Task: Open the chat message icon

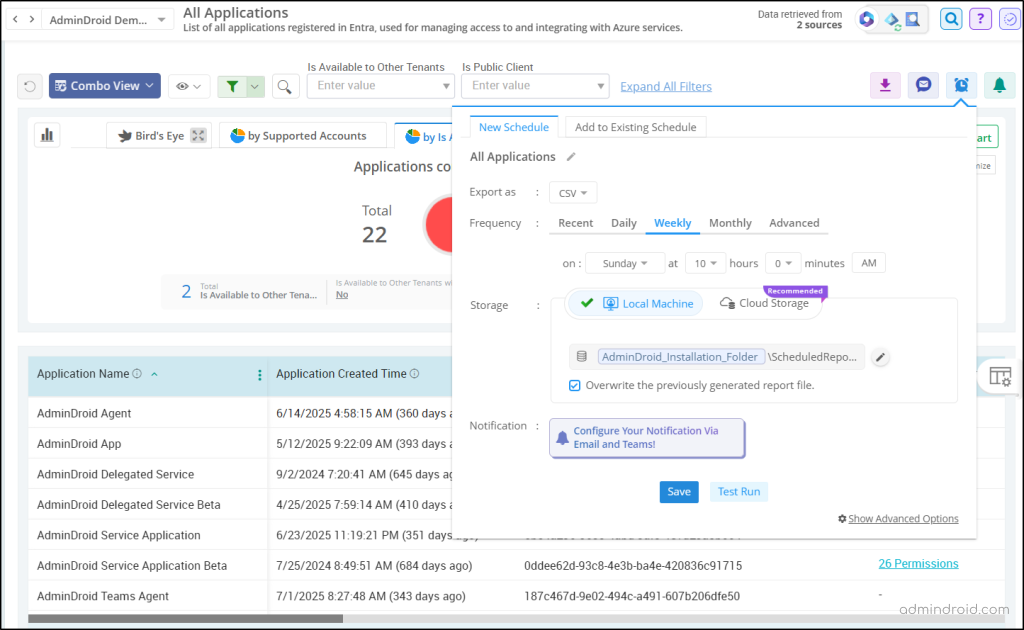Action: (923, 85)
